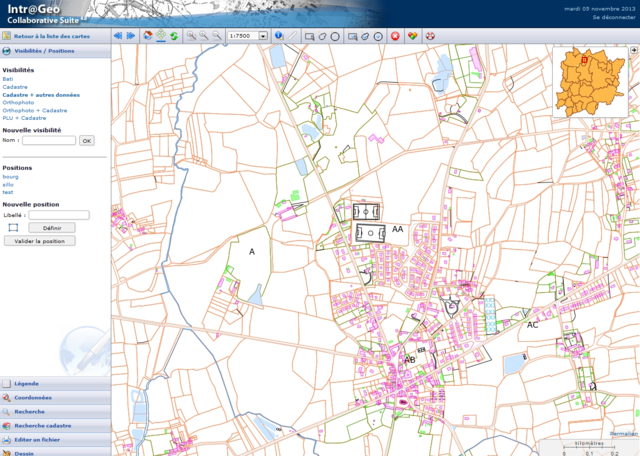Collapse the overview map with arrow icon
The width and height of the screenshot is (640, 456).
pyautogui.click(x=634, y=50)
